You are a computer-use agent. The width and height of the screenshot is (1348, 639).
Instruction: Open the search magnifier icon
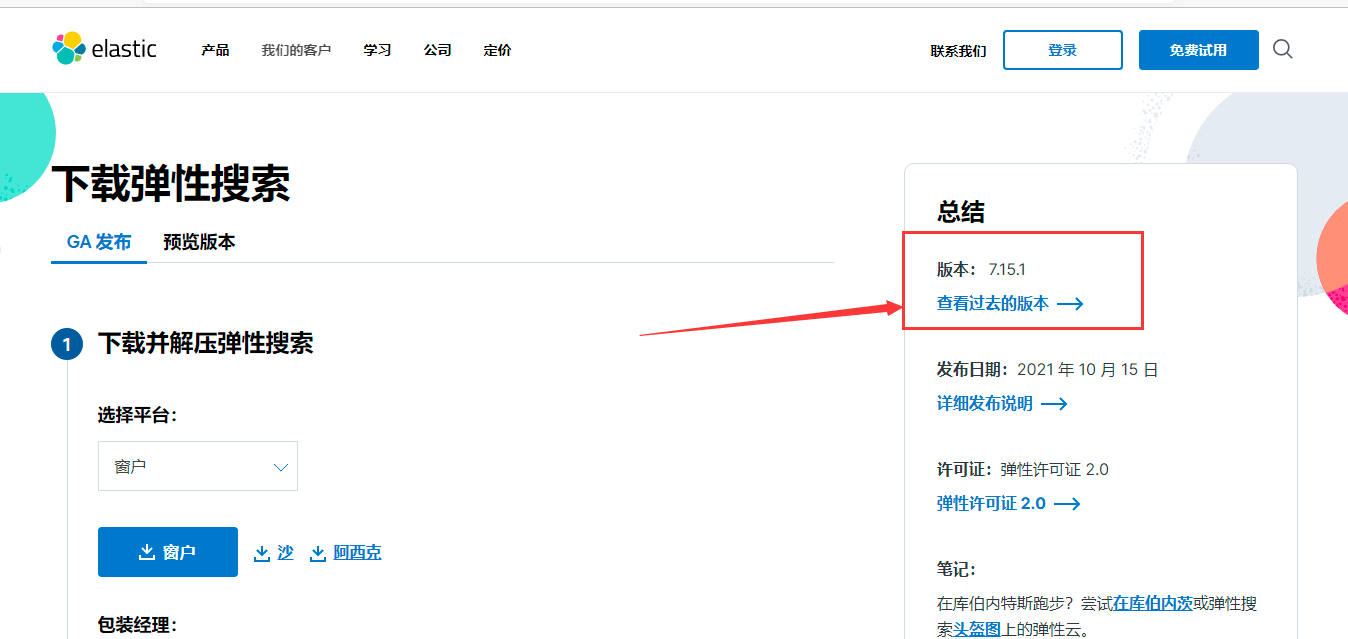(x=1283, y=49)
